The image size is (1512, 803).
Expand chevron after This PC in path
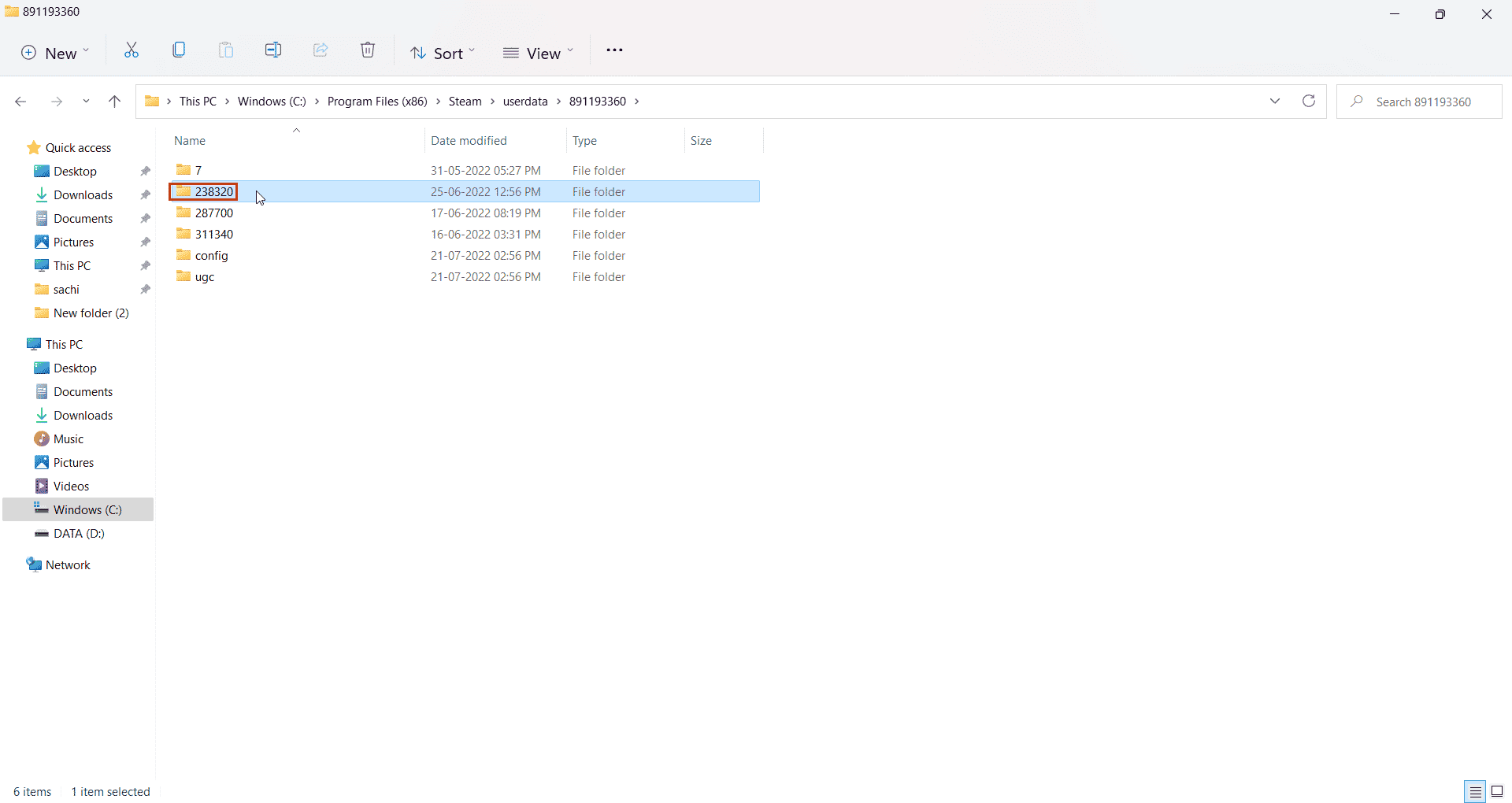click(227, 102)
